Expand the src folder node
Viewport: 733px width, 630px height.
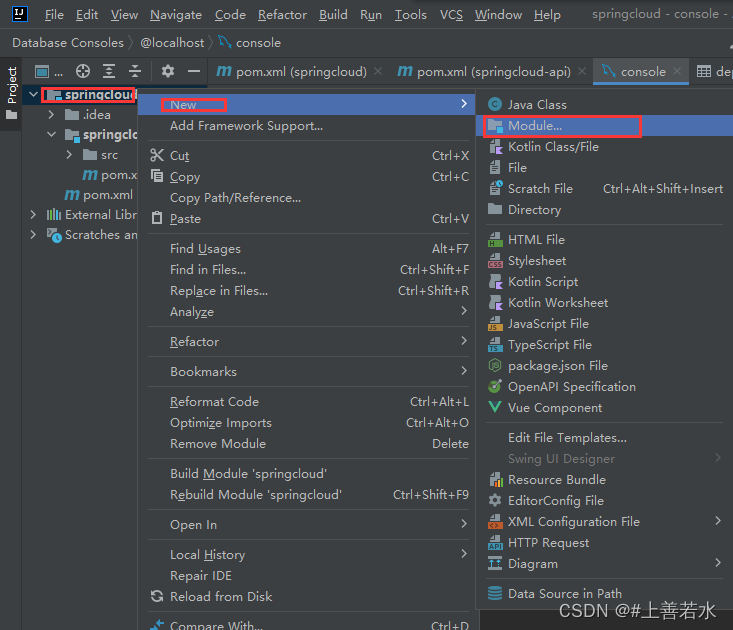69,155
